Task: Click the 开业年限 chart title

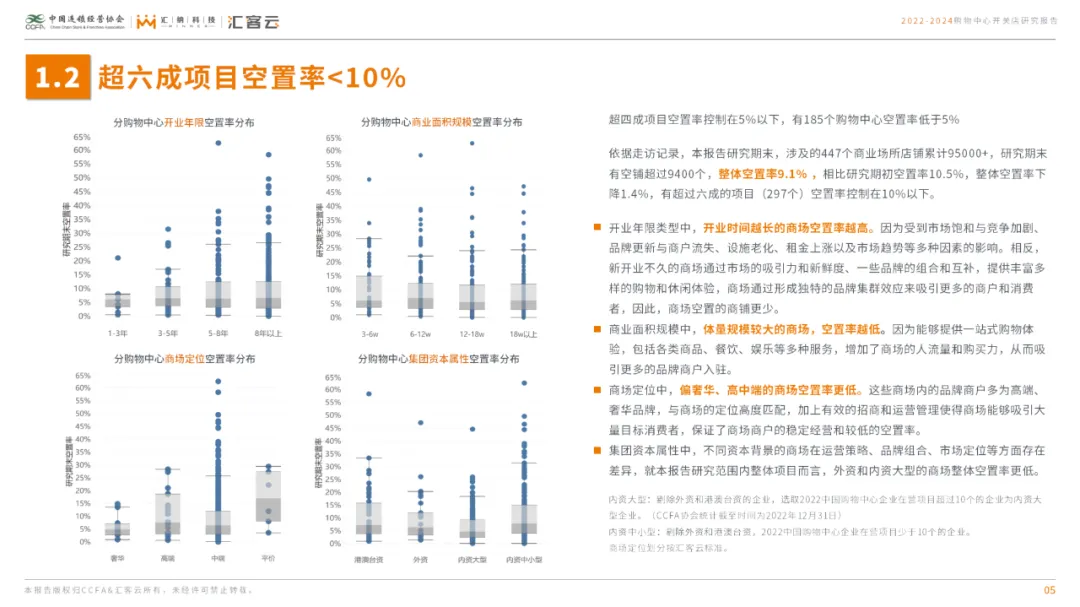Action: pos(183,122)
